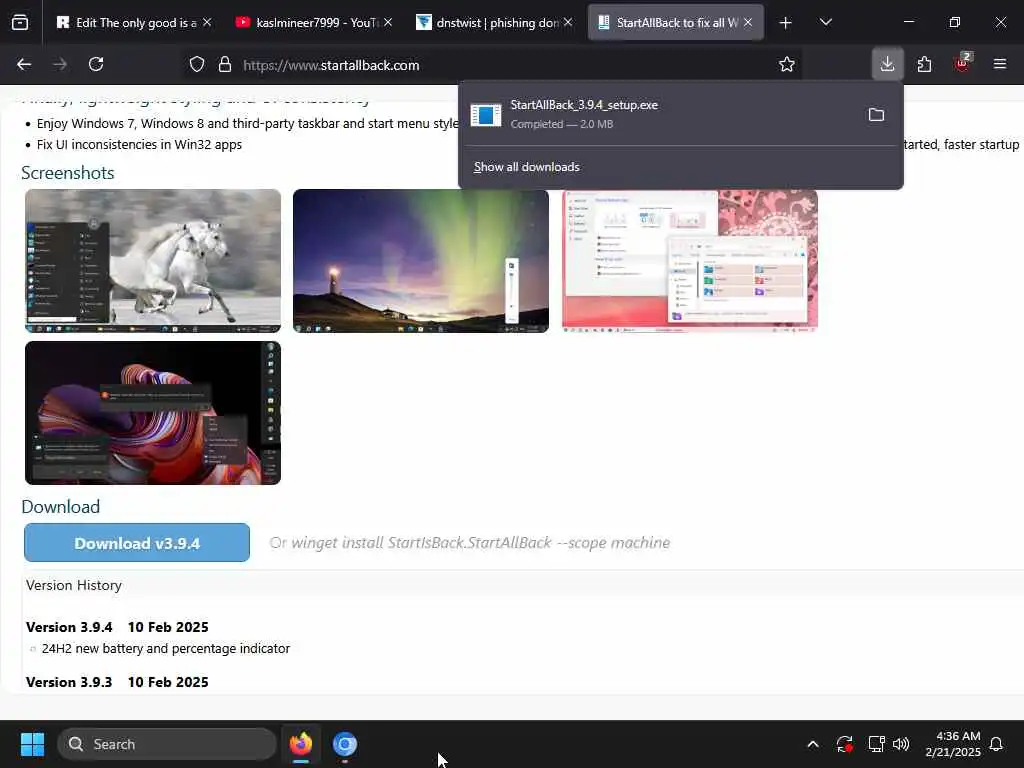Screen dimensions: 1024x768
Task: Open Chromium browser from the taskbar
Action: click(x=345, y=744)
